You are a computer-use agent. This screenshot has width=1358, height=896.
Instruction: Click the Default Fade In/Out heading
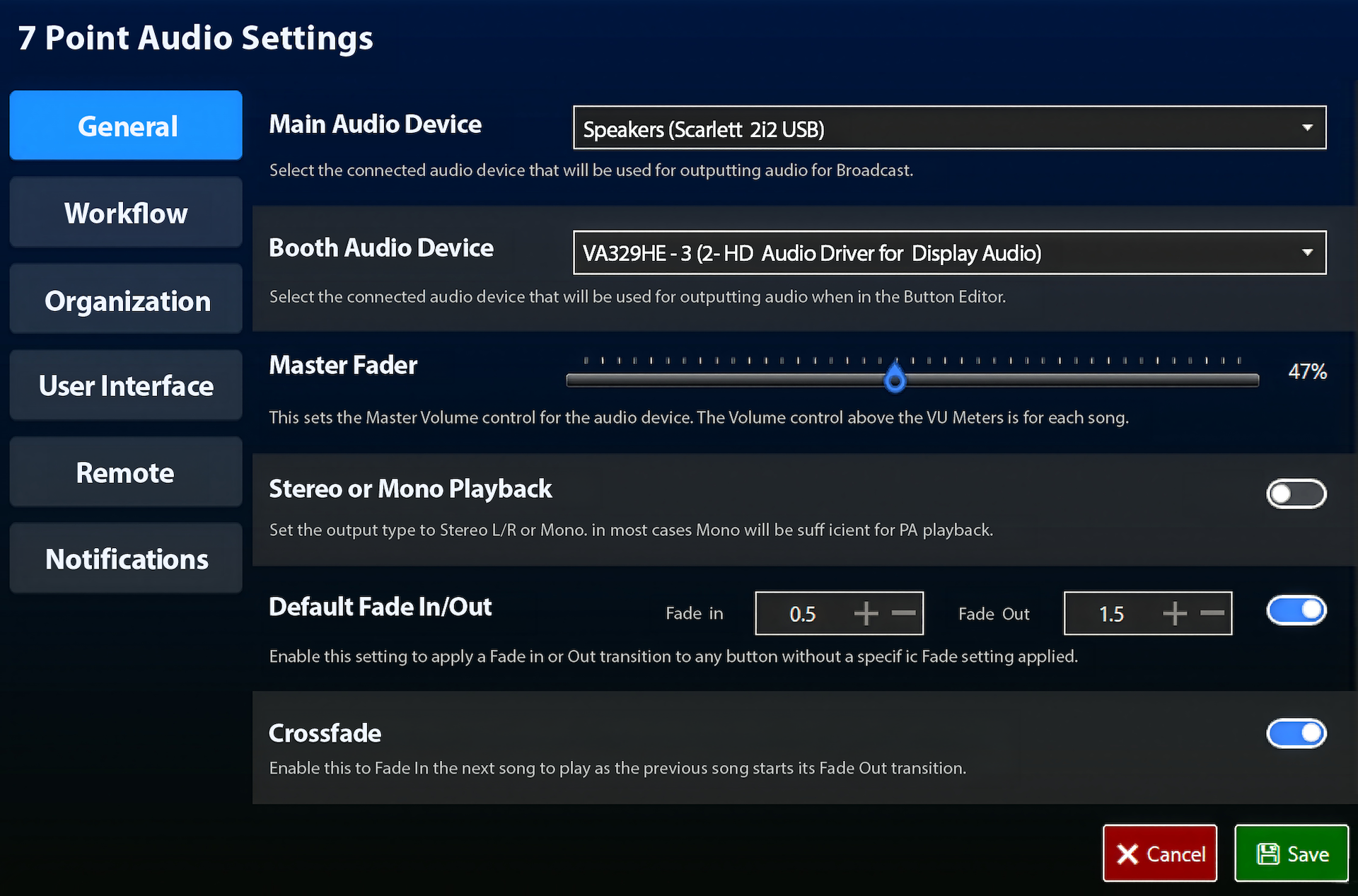click(381, 607)
